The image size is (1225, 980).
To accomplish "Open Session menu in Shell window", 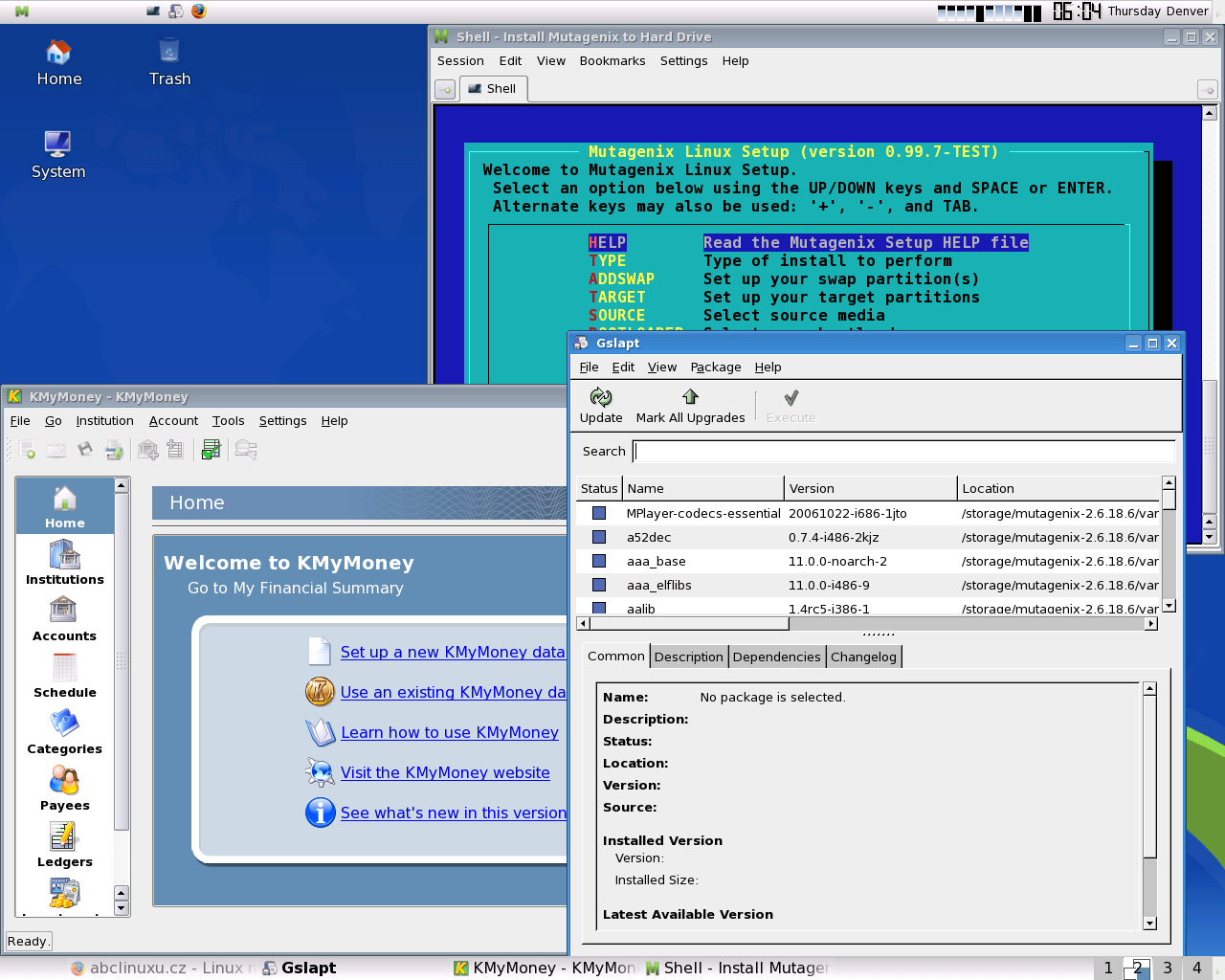I will [x=460, y=61].
